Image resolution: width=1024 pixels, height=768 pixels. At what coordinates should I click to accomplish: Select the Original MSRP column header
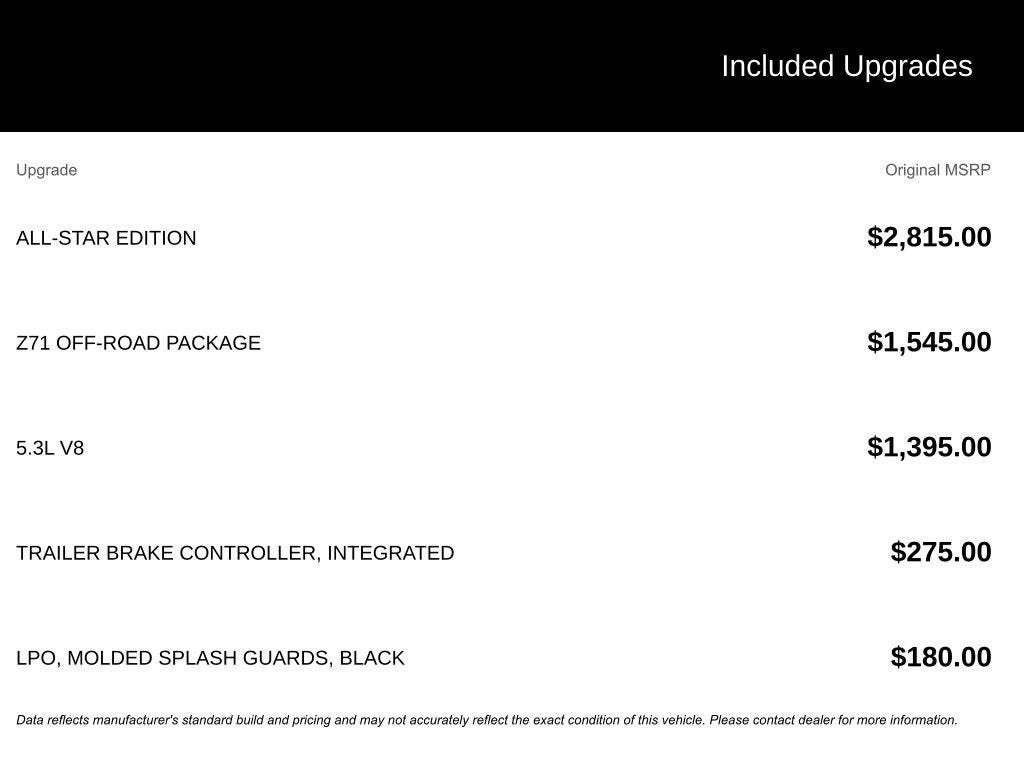tap(937, 170)
